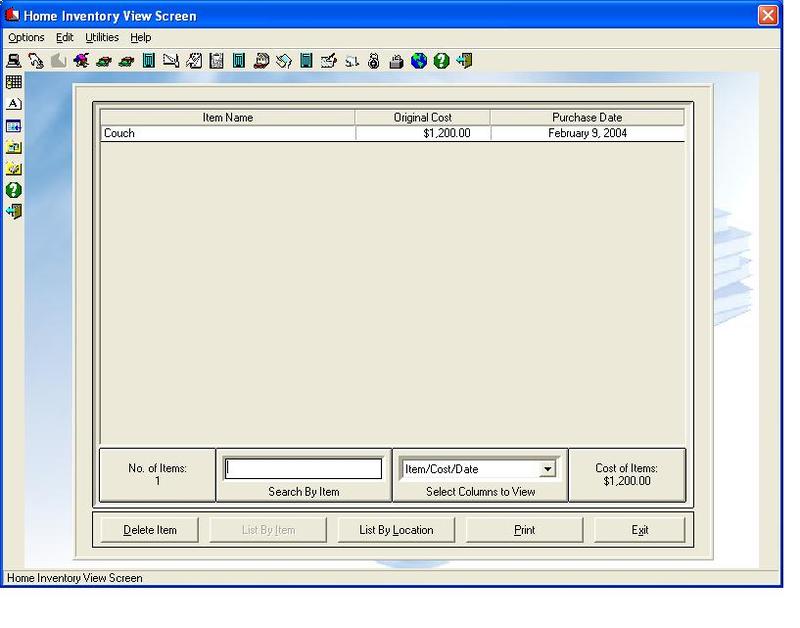Open the Options menu

point(26,37)
